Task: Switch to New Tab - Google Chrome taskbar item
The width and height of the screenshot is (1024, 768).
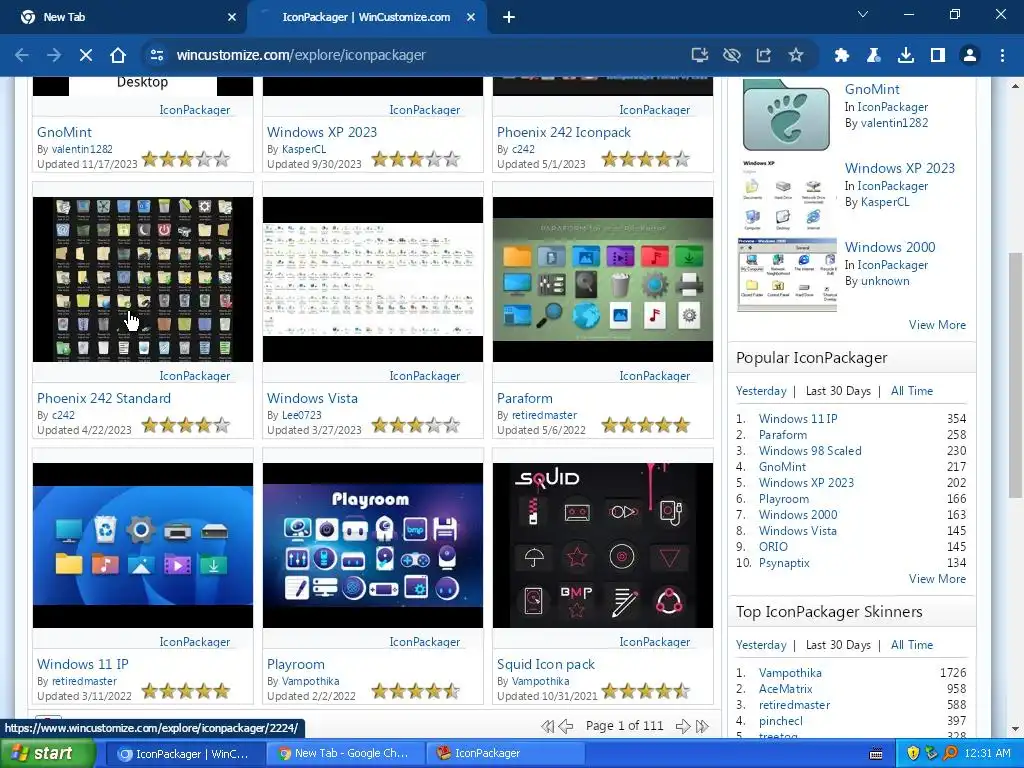Action: (346, 753)
